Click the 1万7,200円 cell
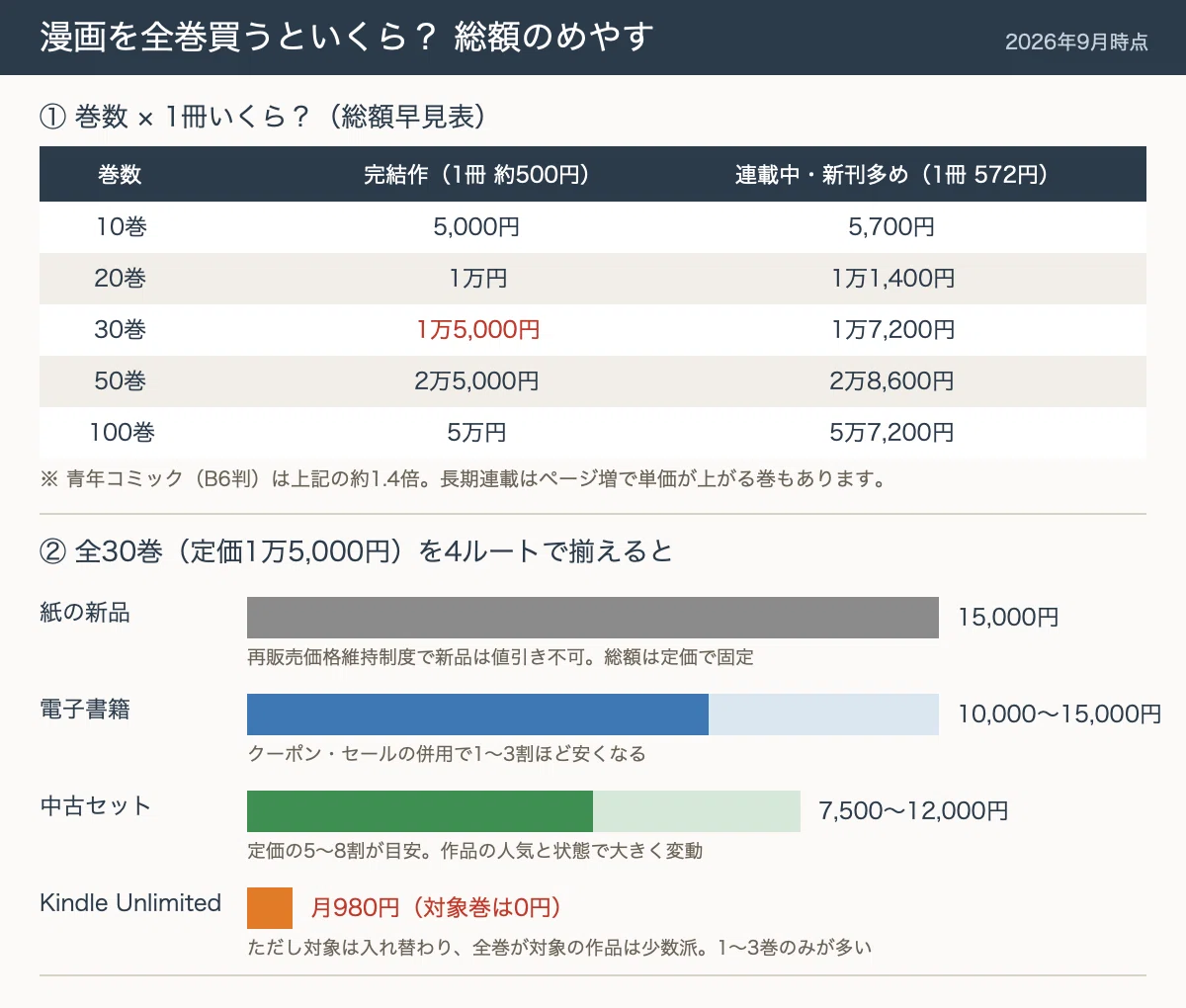This screenshot has width=1186, height=1008. click(x=892, y=330)
